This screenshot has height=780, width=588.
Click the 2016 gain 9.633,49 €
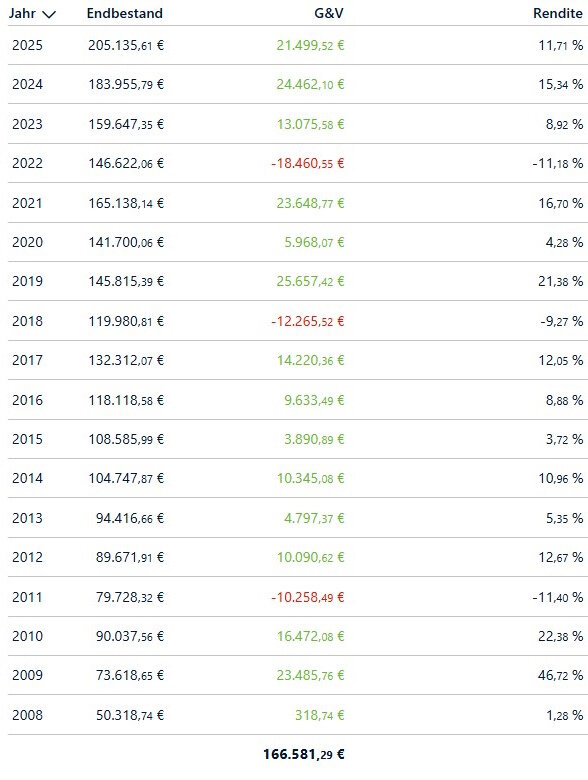[314, 400]
